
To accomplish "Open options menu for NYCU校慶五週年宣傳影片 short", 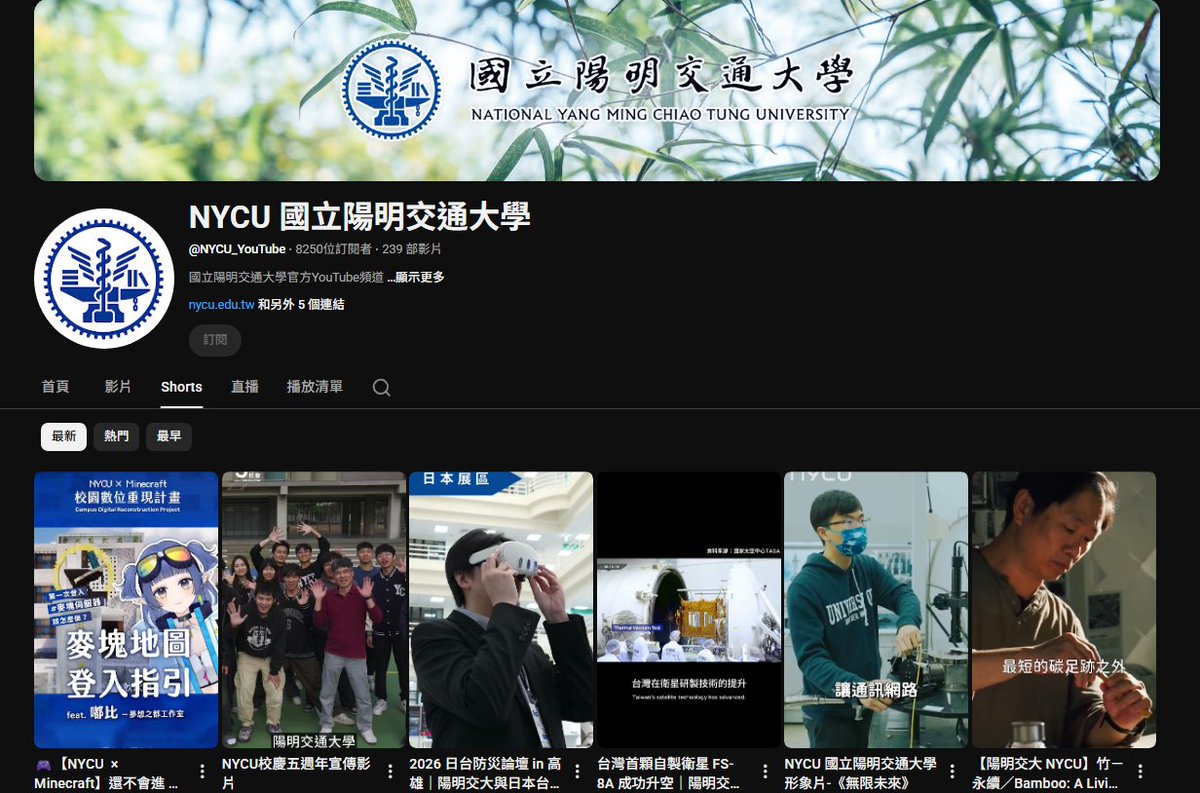I will [x=390, y=771].
